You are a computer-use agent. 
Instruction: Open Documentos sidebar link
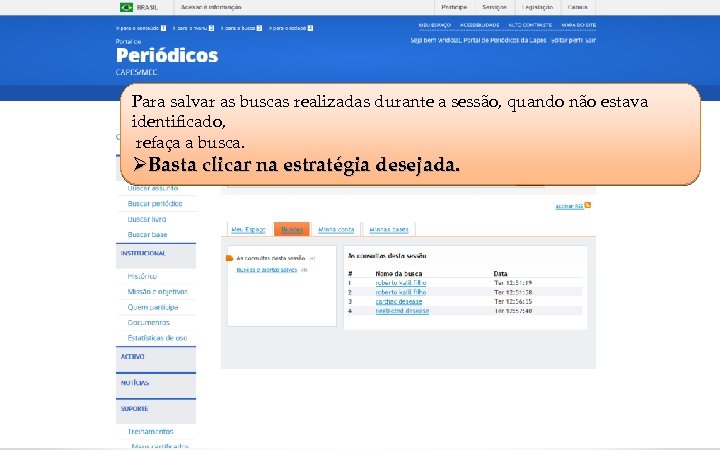click(148, 322)
